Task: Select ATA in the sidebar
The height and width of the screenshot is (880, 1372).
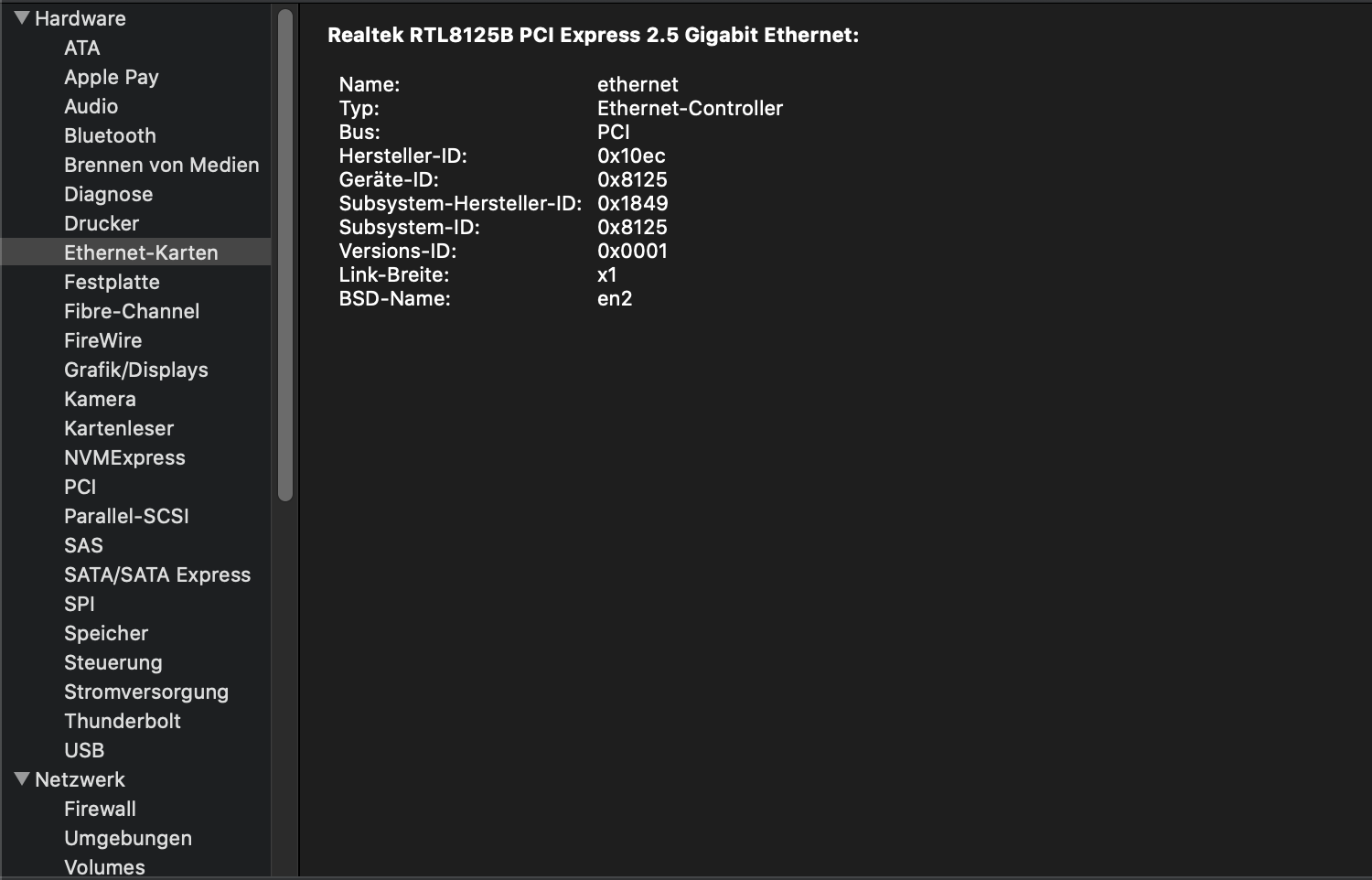Action: point(81,48)
